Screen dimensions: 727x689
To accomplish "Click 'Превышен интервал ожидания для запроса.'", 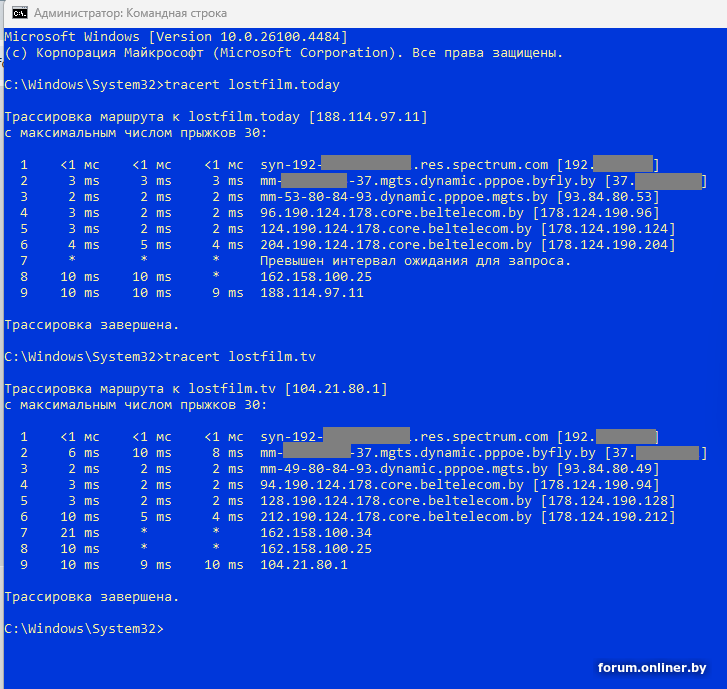I will pos(415,261).
